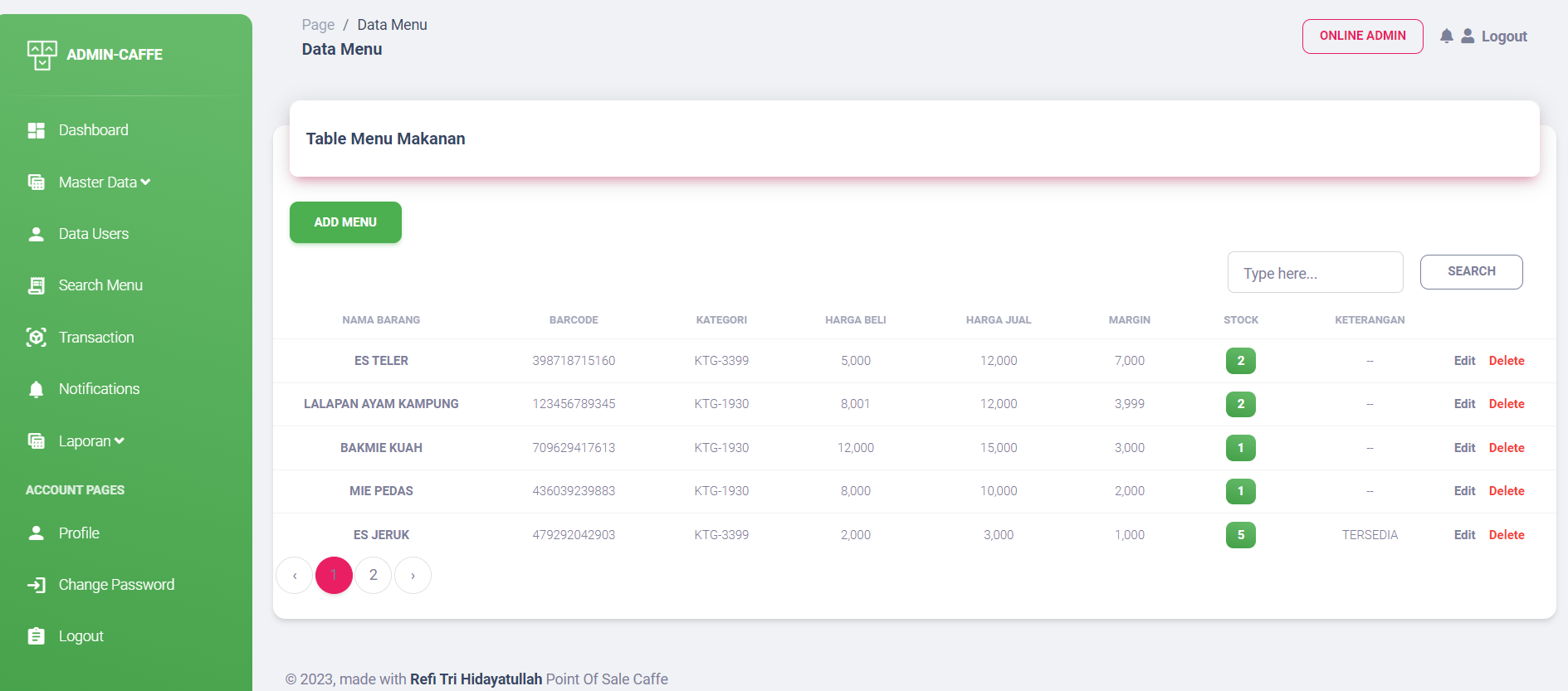Viewport: 1568px width, 691px height.
Task: Click the NAMA BARANG column header
Action: point(381,320)
